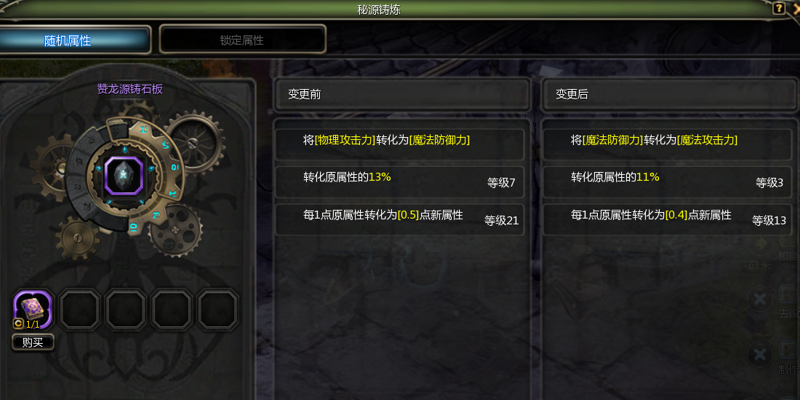
Task: Switch to the 随机属性 tab
Action: 67,40
